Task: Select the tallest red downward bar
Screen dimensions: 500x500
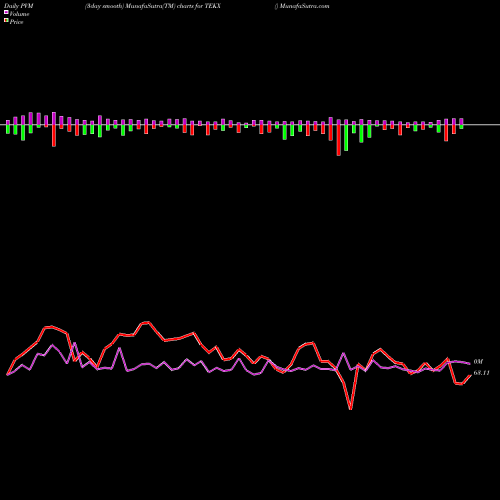Action: [x=339, y=137]
